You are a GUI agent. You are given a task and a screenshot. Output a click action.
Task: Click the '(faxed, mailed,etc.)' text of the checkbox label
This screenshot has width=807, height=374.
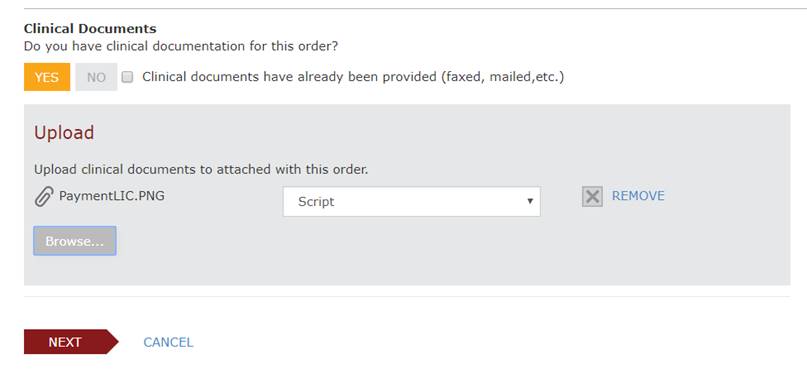point(502,77)
